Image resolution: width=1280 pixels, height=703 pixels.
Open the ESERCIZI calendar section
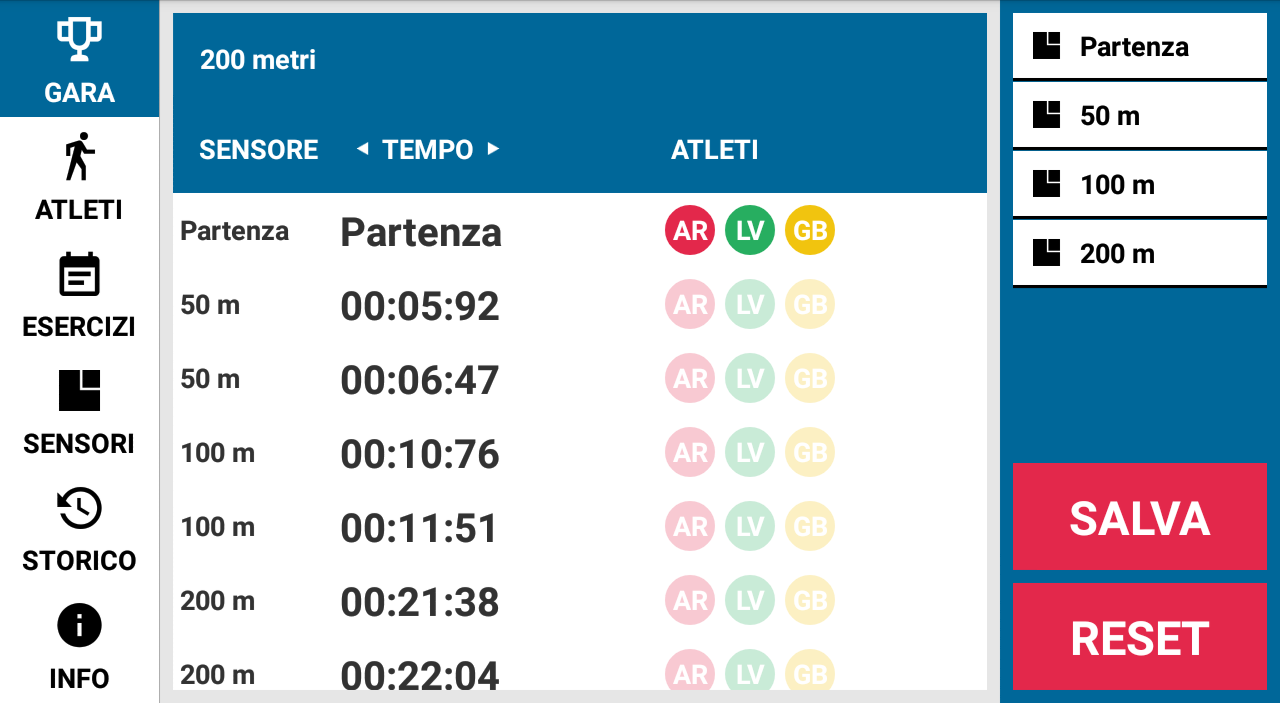click(79, 293)
